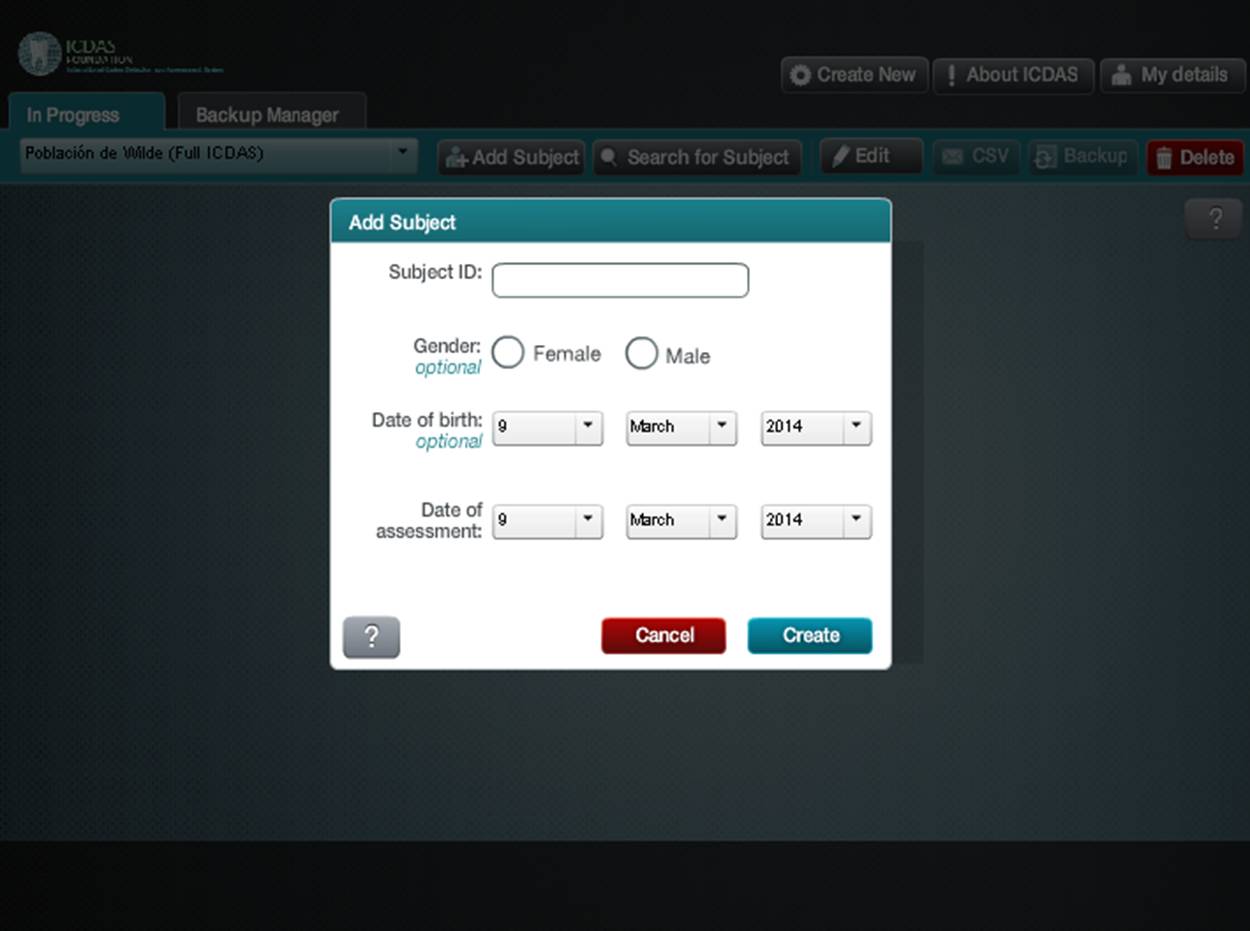The height and width of the screenshot is (931, 1250).
Task: Open the date of birth day dropdown
Action: tap(547, 427)
